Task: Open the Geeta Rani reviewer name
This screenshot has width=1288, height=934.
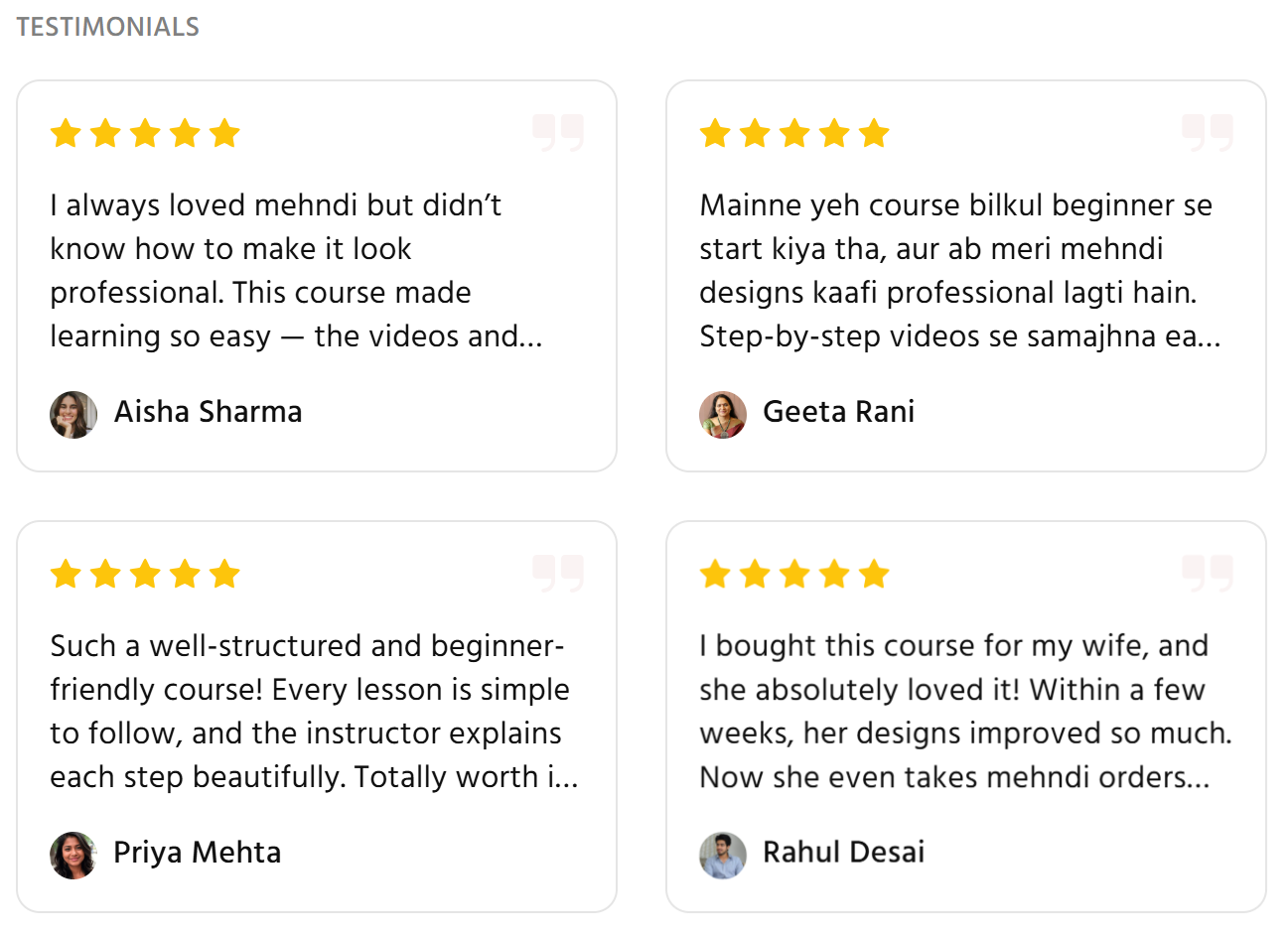Action: click(x=838, y=412)
